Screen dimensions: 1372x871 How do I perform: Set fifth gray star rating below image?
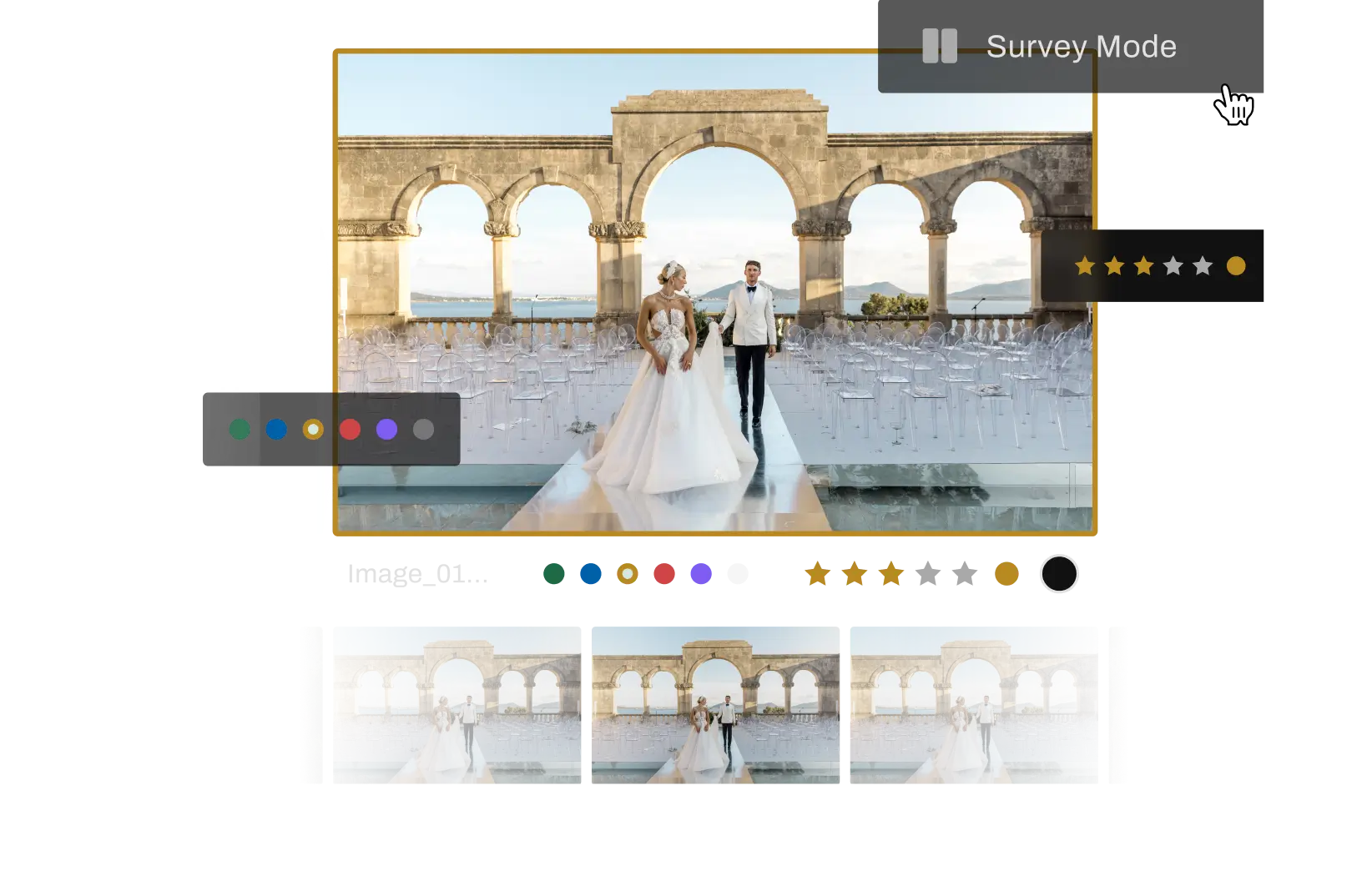point(965,574)
